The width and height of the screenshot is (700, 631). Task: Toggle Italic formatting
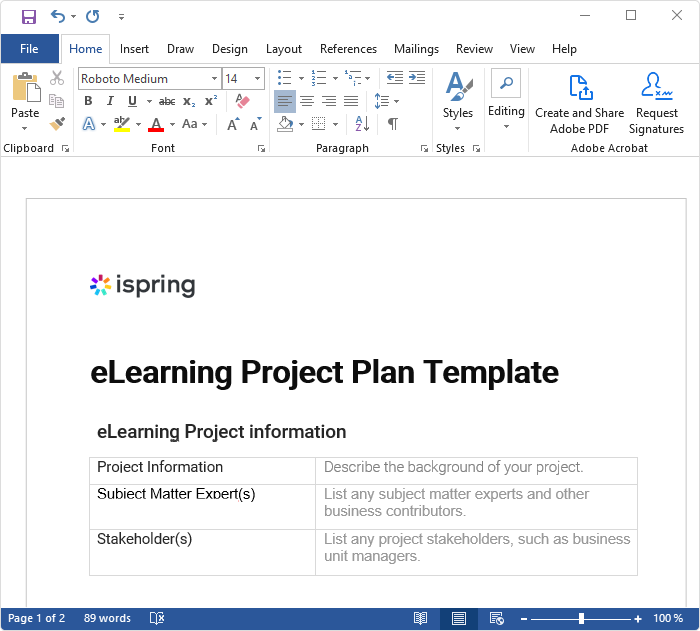pos(110,101)
